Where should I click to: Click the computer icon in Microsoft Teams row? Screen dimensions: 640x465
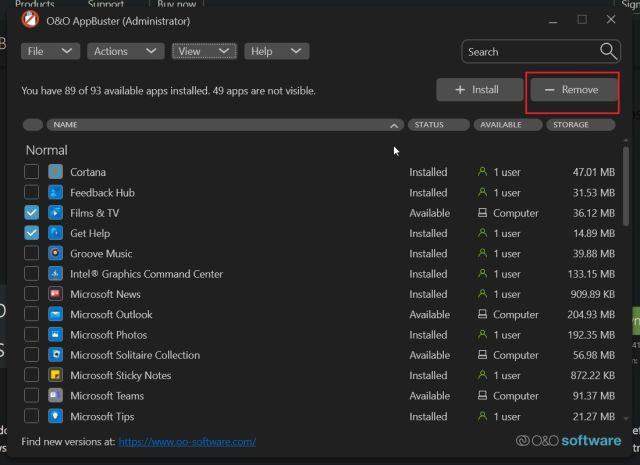point(482,395)
